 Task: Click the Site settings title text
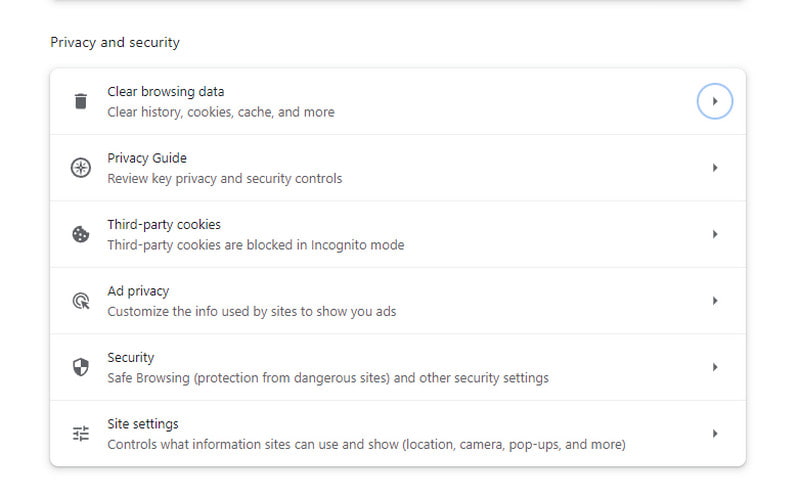pyautogui.click(x=143, y=424)
